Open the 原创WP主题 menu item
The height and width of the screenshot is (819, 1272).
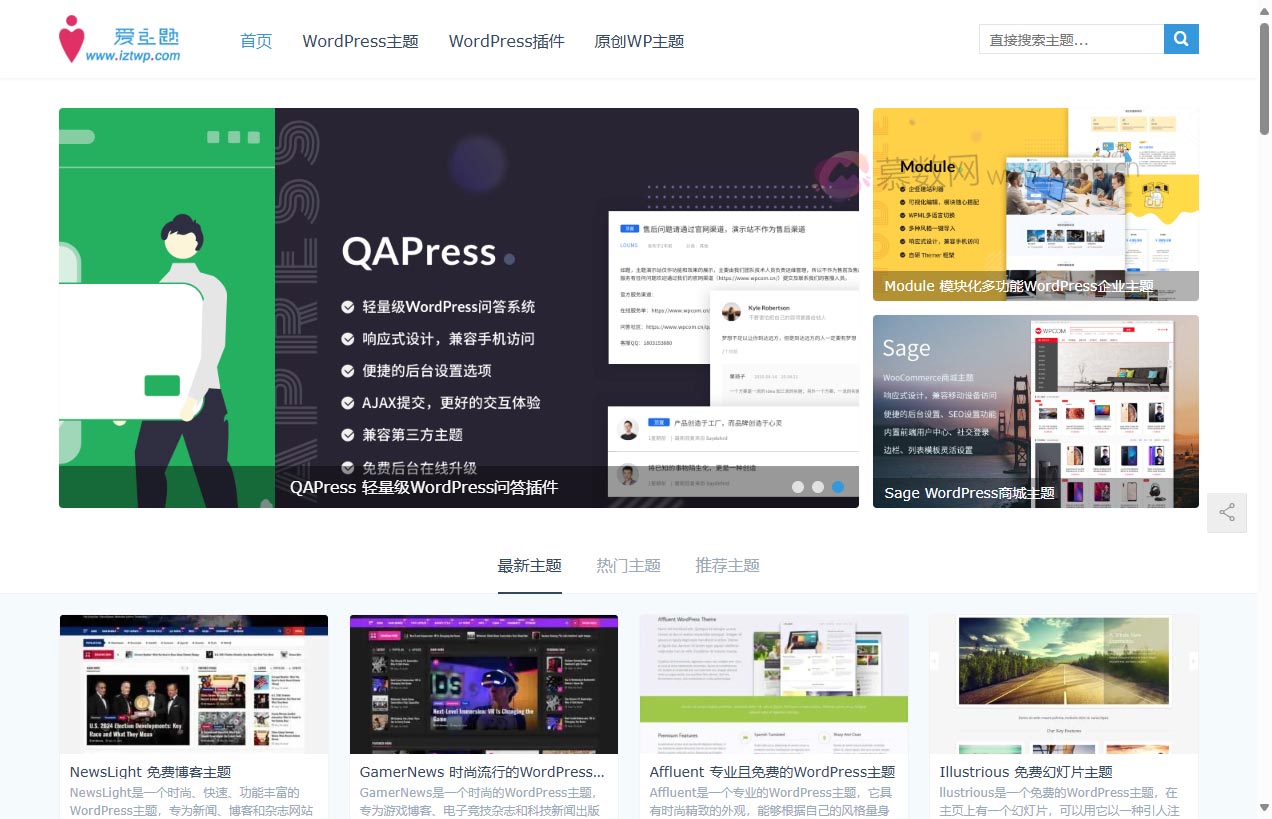point(639,41)
